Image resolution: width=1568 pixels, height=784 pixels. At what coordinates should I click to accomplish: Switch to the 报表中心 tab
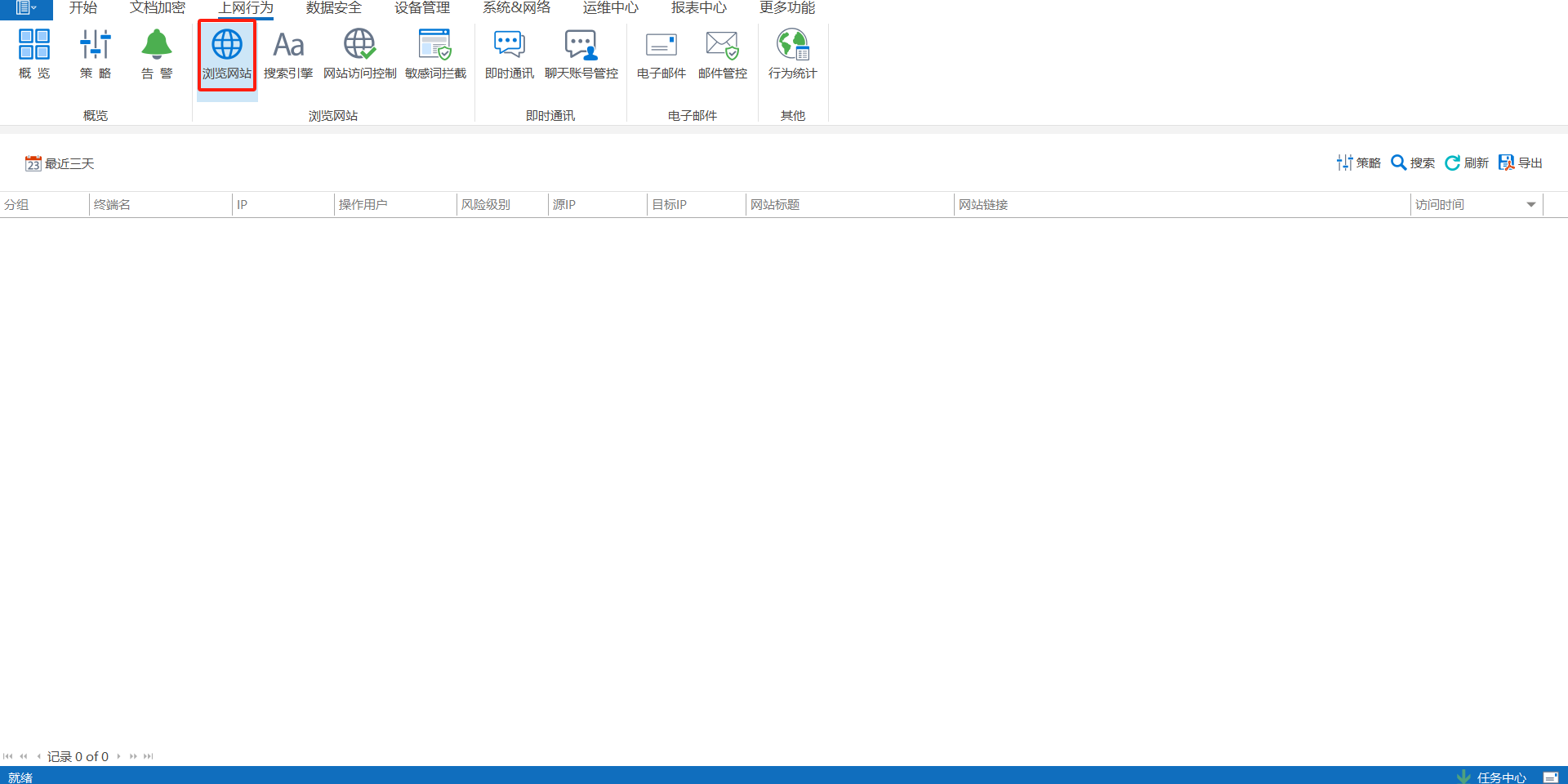tap(698, 8)
